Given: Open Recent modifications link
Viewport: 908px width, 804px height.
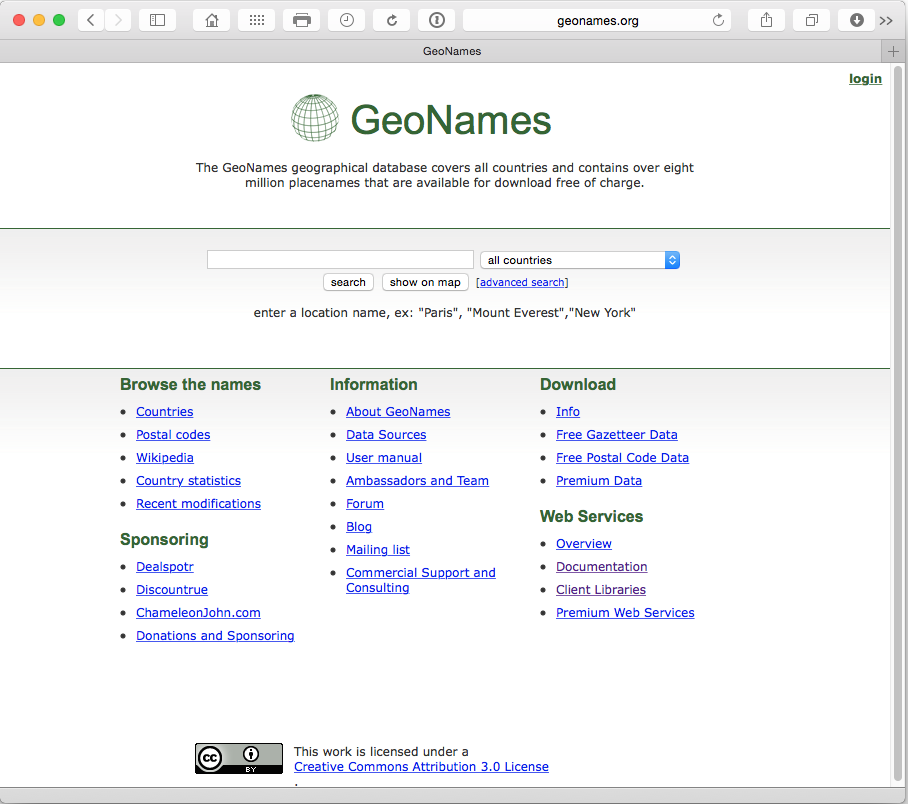Looking at the screenshot, I should tap(198, 504).
